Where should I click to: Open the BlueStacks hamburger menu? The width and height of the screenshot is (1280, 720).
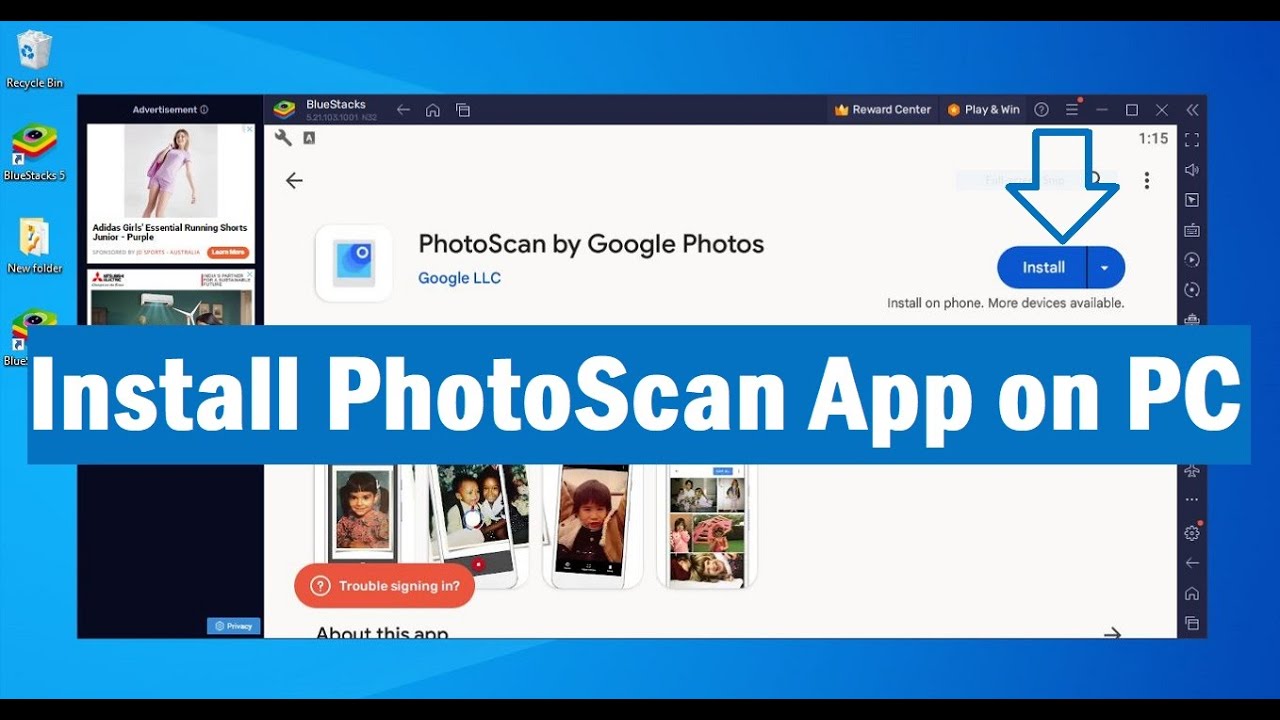coord(1072,110)
